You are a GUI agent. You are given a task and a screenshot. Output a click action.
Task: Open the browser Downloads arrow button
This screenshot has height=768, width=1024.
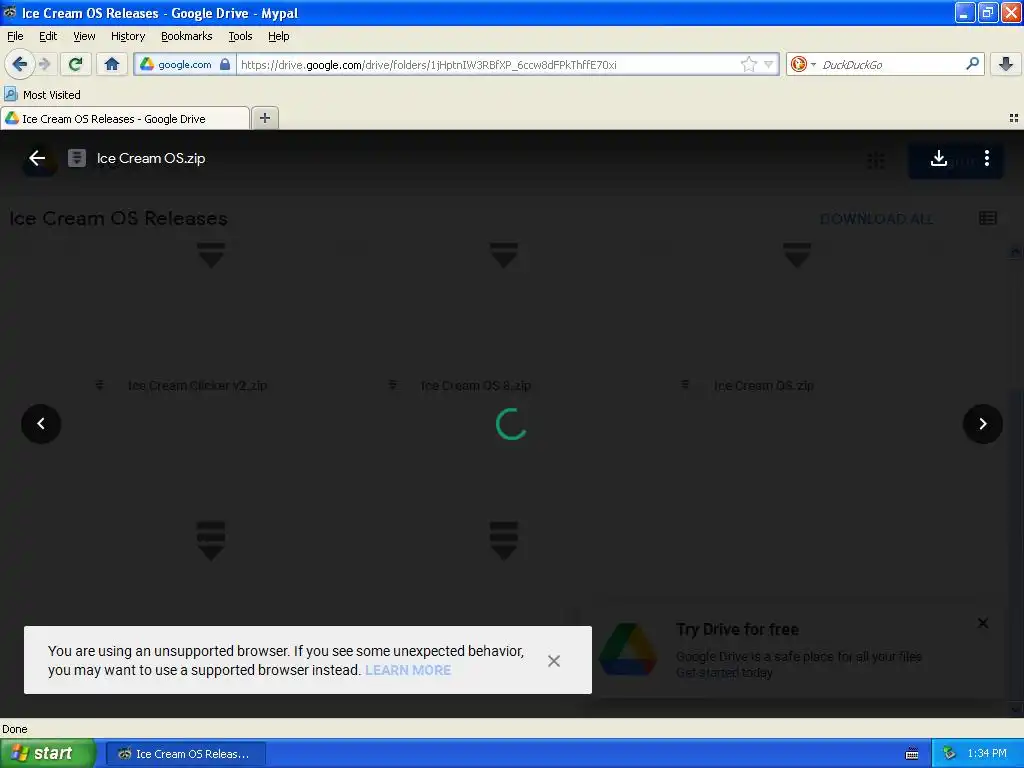point(1006,64)
